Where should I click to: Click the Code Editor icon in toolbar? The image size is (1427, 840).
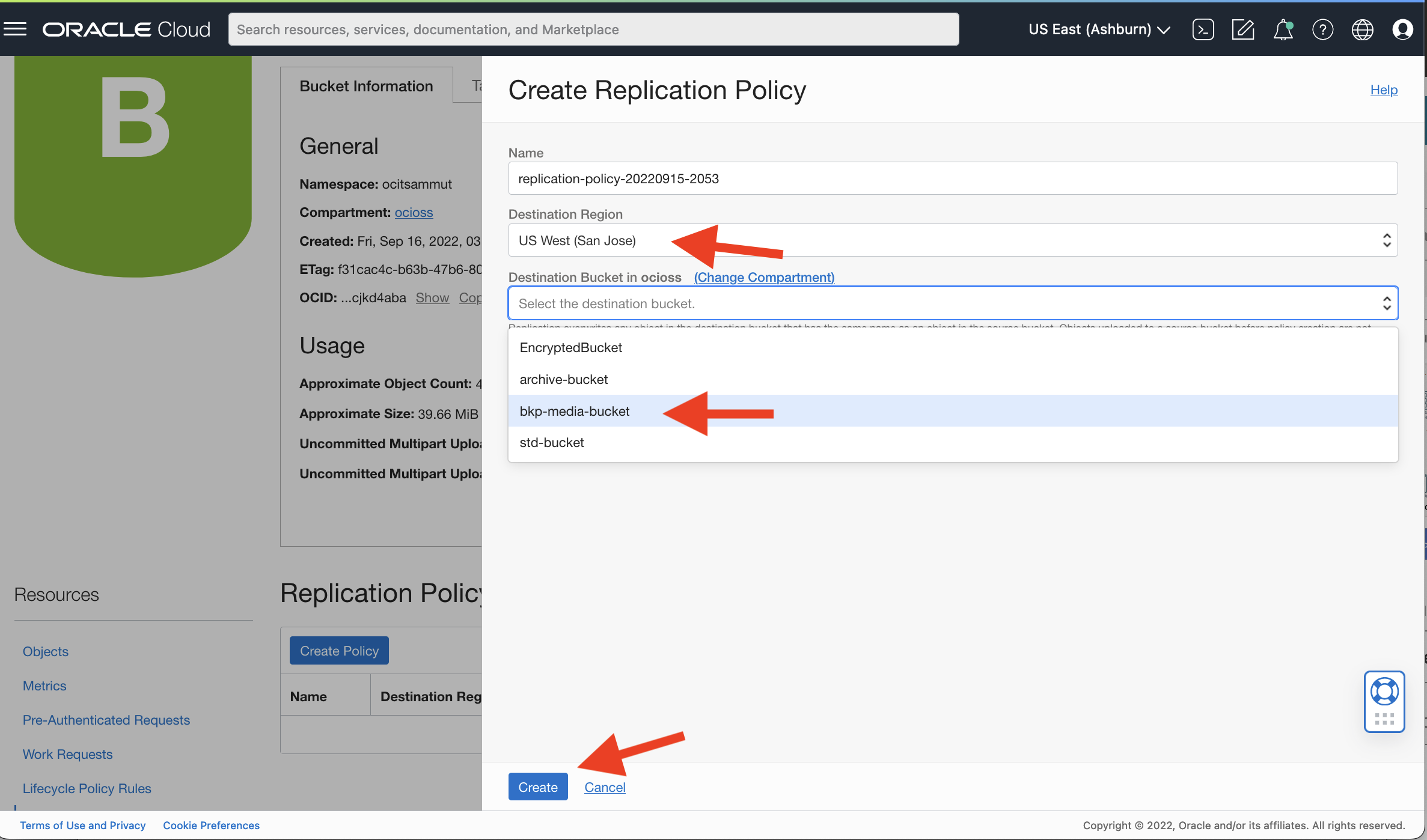tap(1243, 29)
